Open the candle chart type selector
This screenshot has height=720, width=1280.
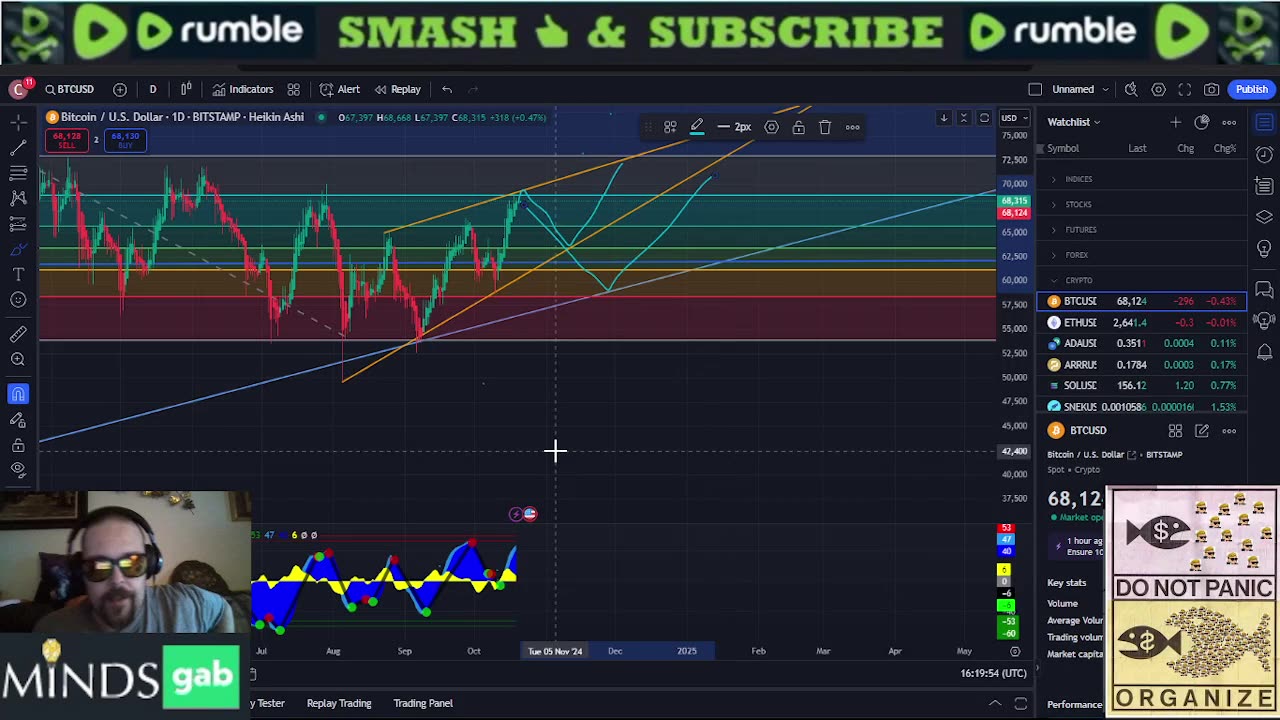click(186, 89)
